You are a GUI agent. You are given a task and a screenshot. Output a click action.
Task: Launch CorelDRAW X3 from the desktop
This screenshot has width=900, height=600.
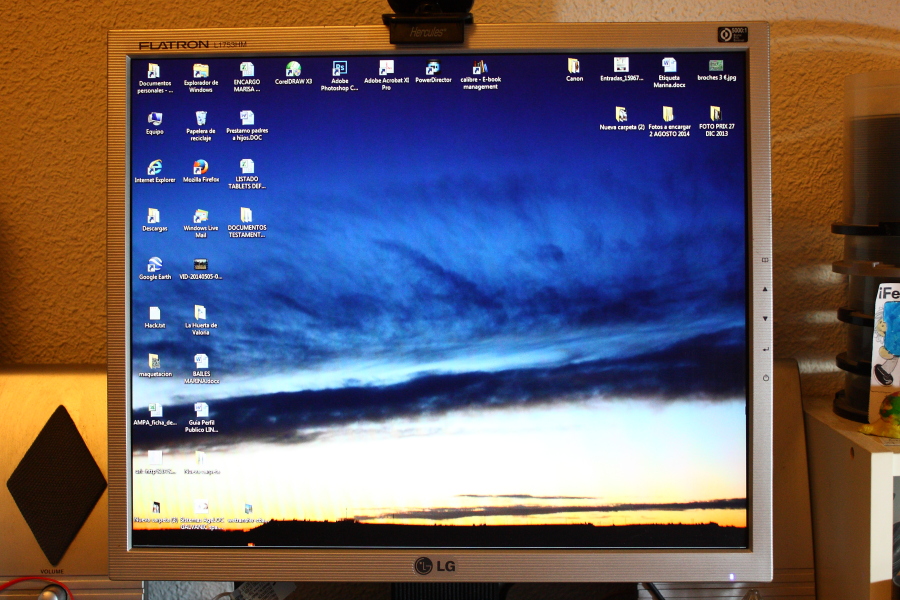click(x=293, y=73)
